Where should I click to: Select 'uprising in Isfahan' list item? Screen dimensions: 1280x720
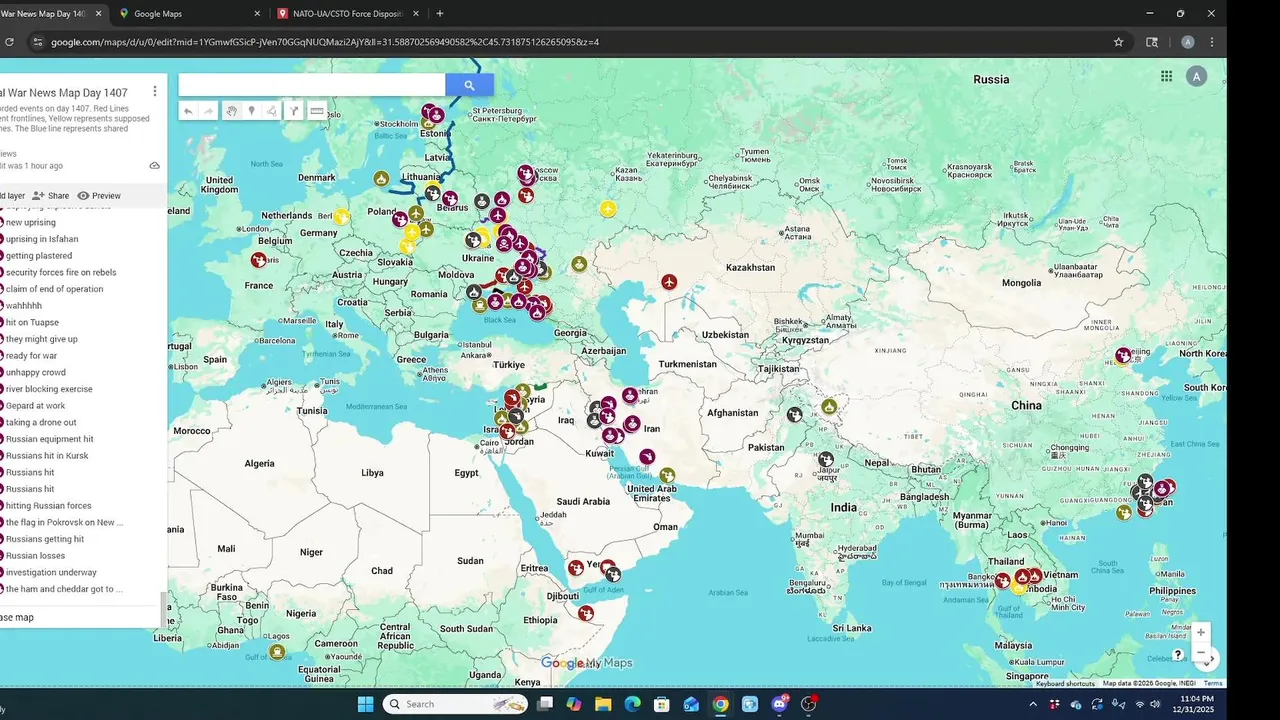[42, 239]
